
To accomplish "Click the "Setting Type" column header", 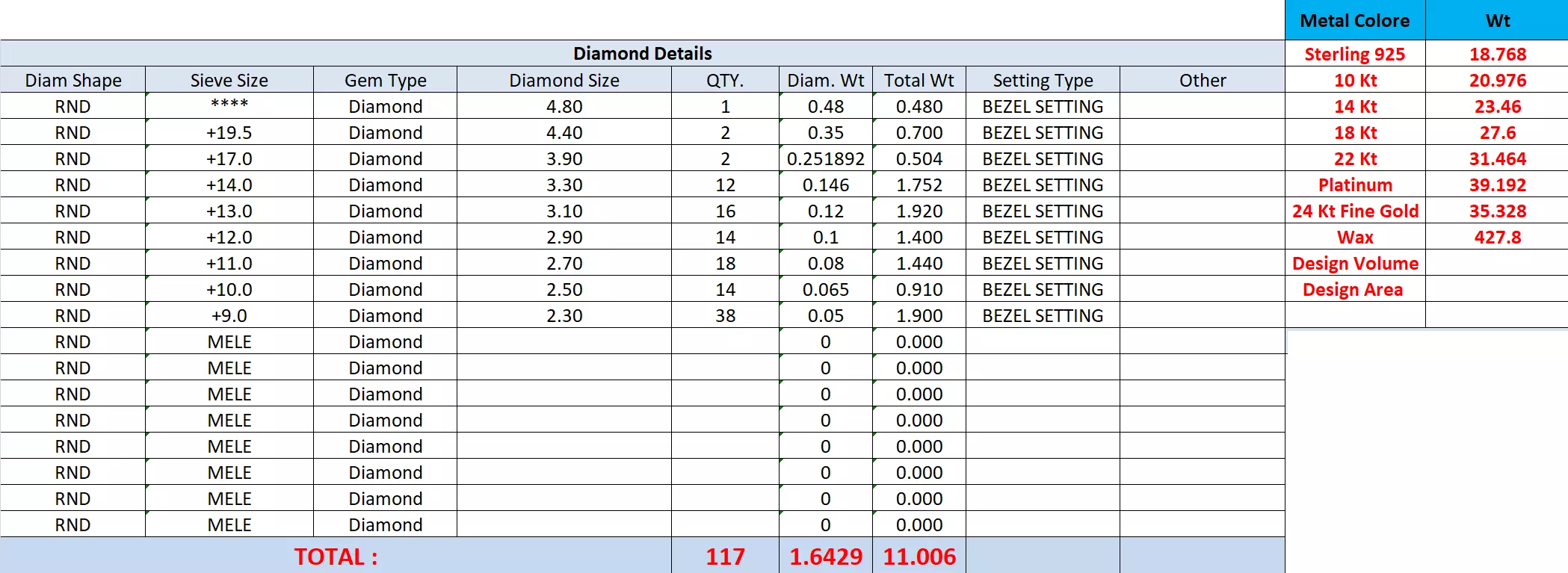I will point(1043,80).
